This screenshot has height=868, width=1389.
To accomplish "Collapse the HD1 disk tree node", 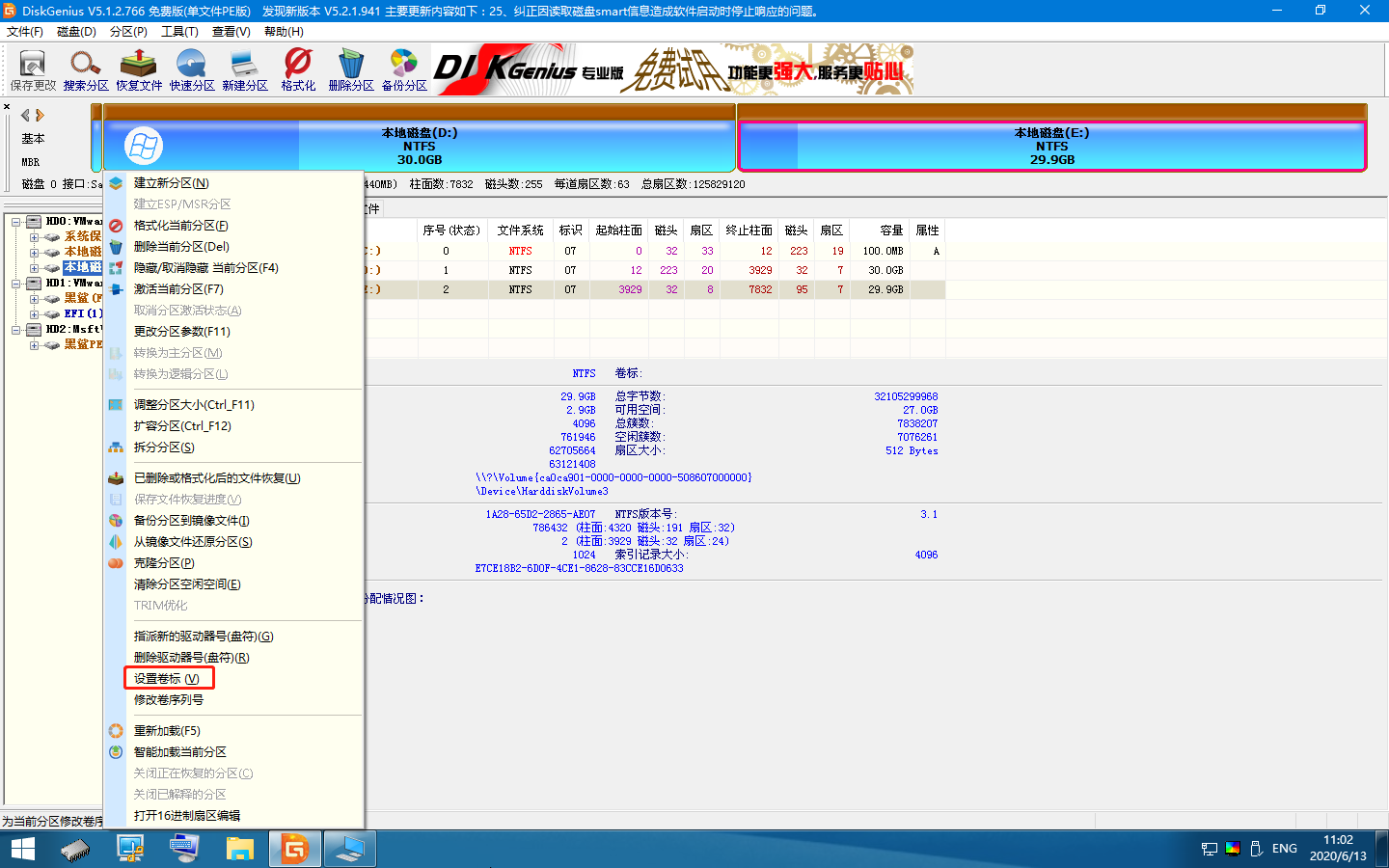I will (16, 284).
